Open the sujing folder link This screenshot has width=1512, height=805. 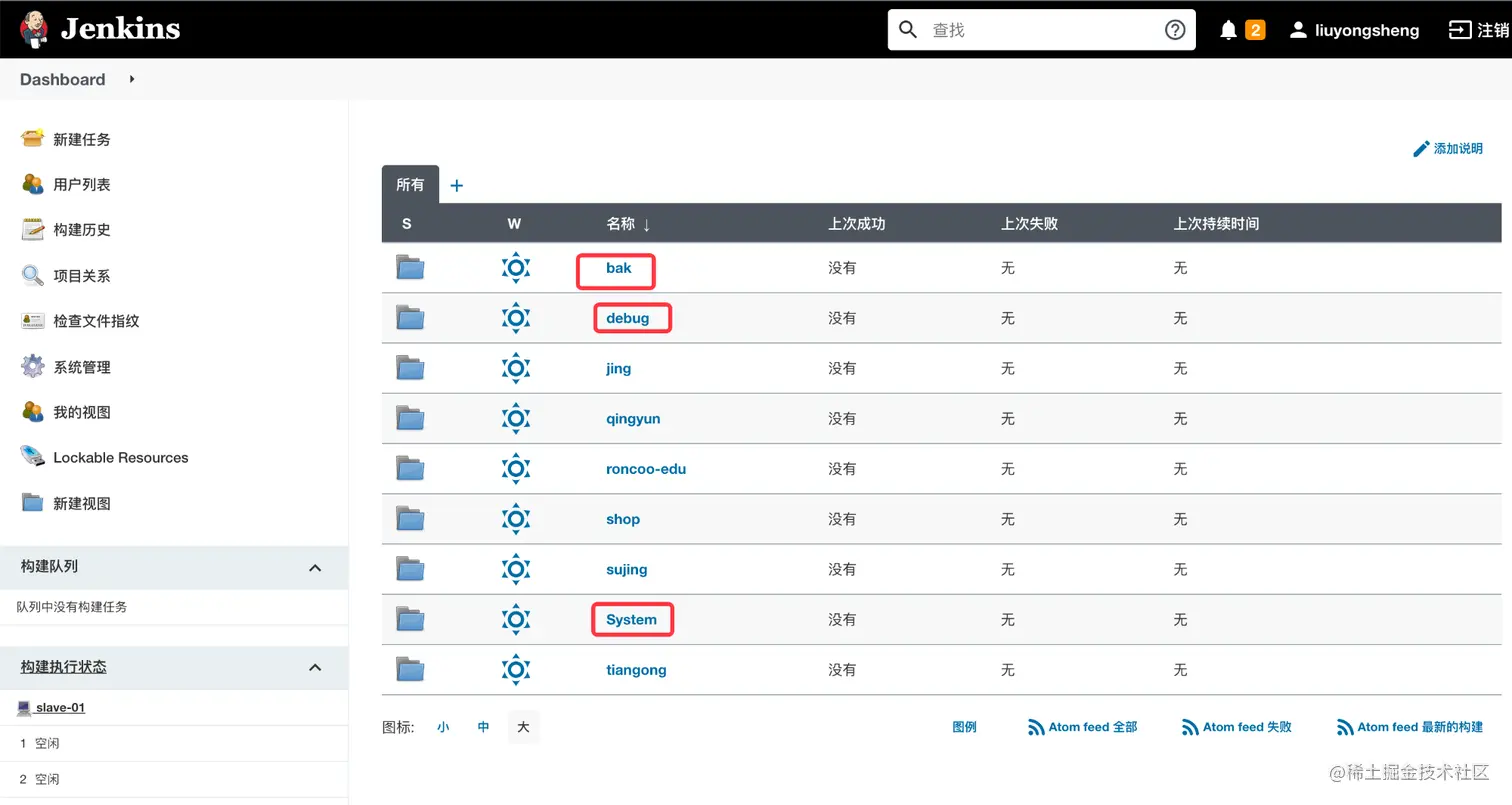(x=627, y=569)
